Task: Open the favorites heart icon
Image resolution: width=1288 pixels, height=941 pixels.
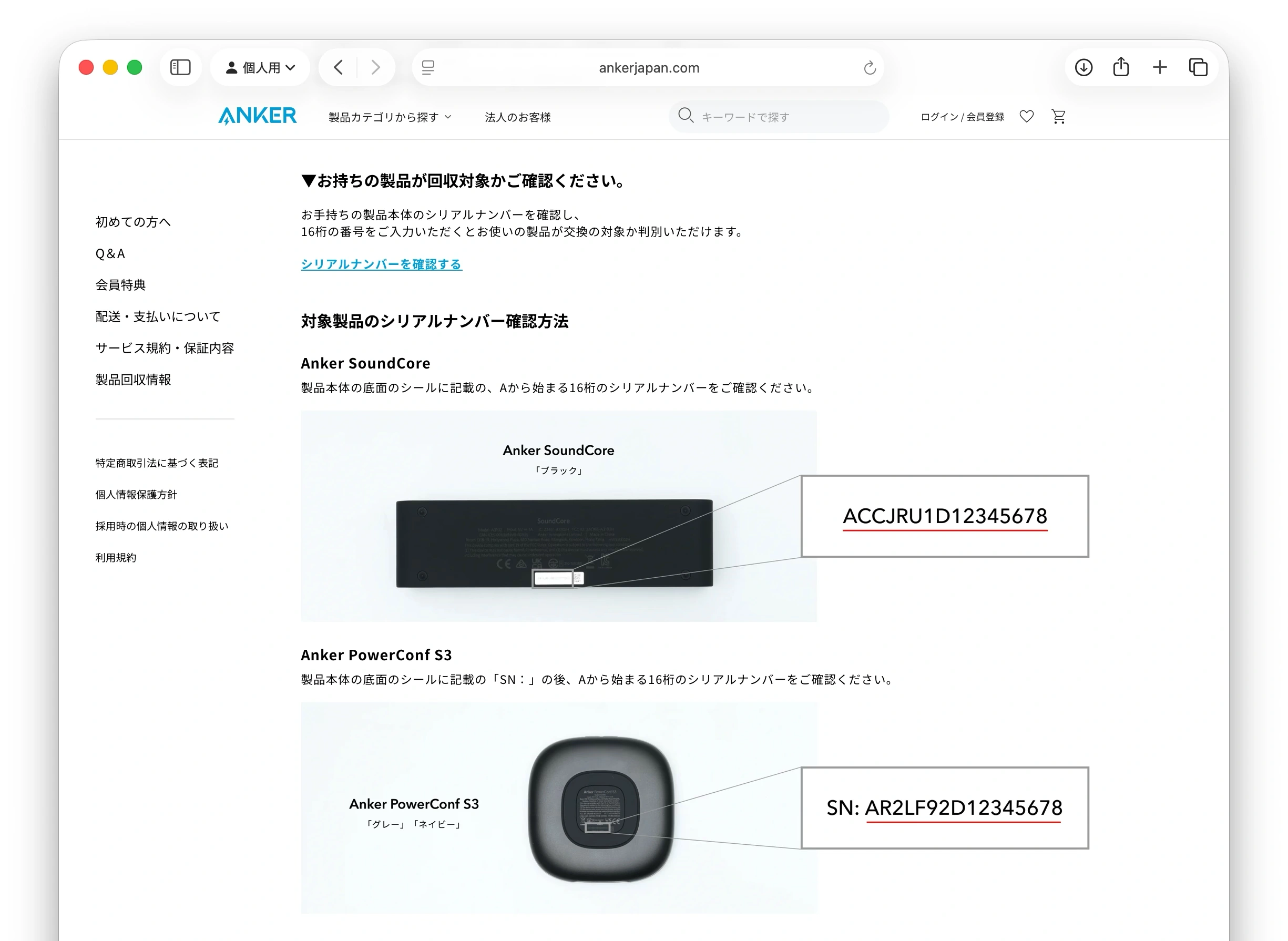Action: tap(1027, 116)
